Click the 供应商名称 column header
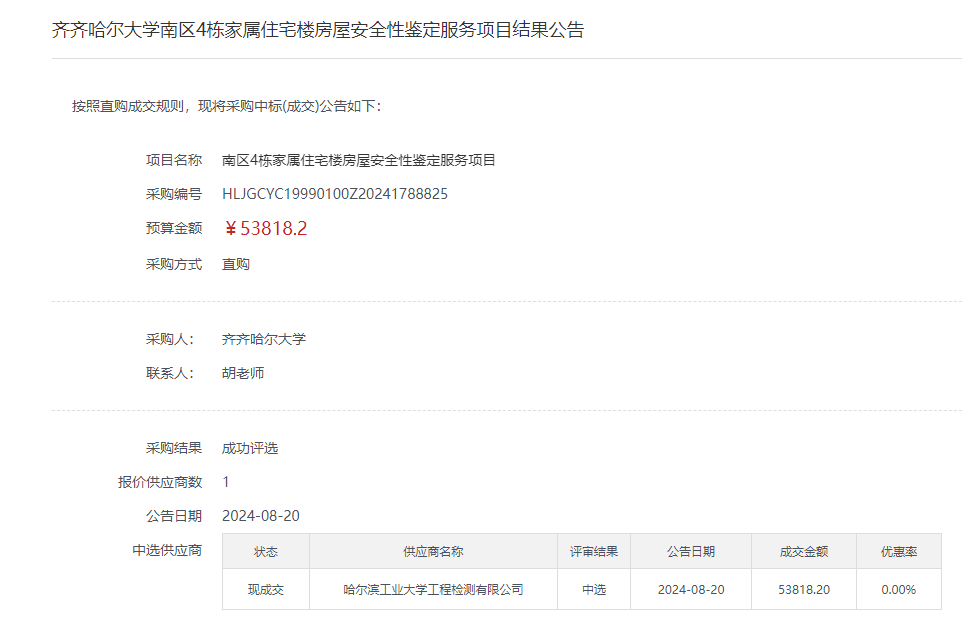962x630 pixels. (433, 551)
